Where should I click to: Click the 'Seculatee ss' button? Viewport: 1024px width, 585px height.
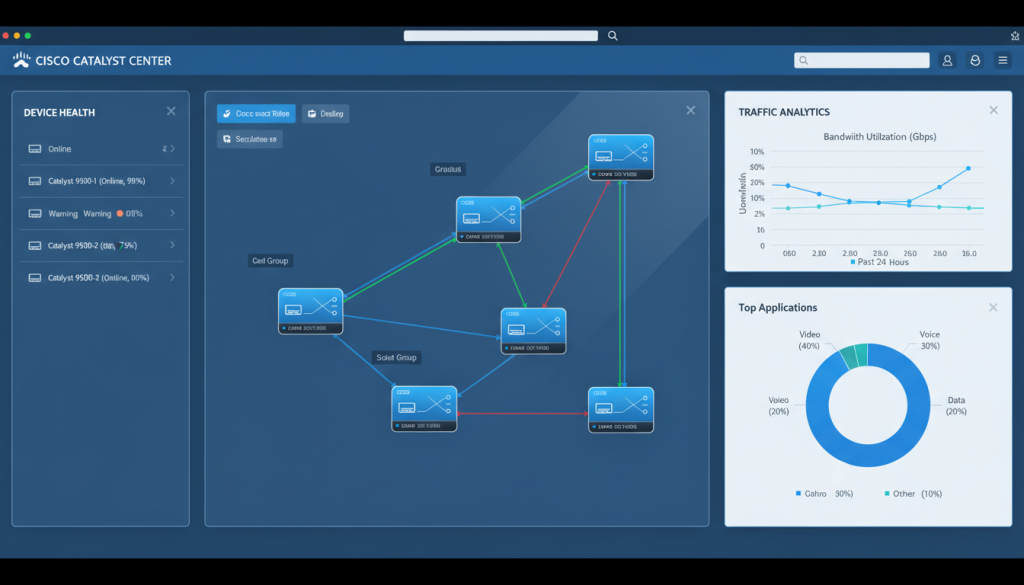point(249,139)
